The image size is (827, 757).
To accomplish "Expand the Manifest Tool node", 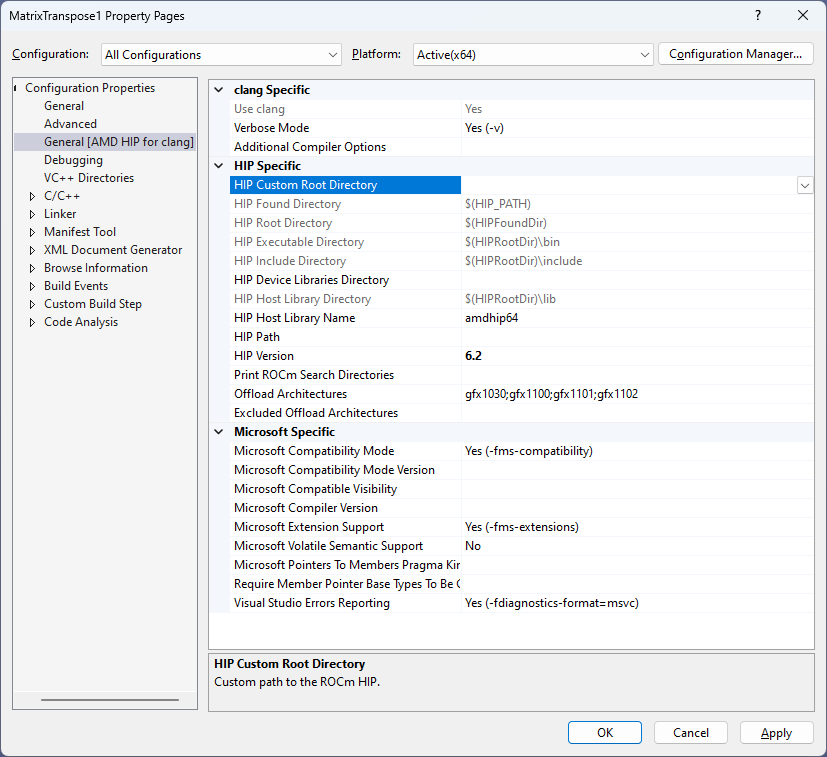I will [x=33, y=232].
